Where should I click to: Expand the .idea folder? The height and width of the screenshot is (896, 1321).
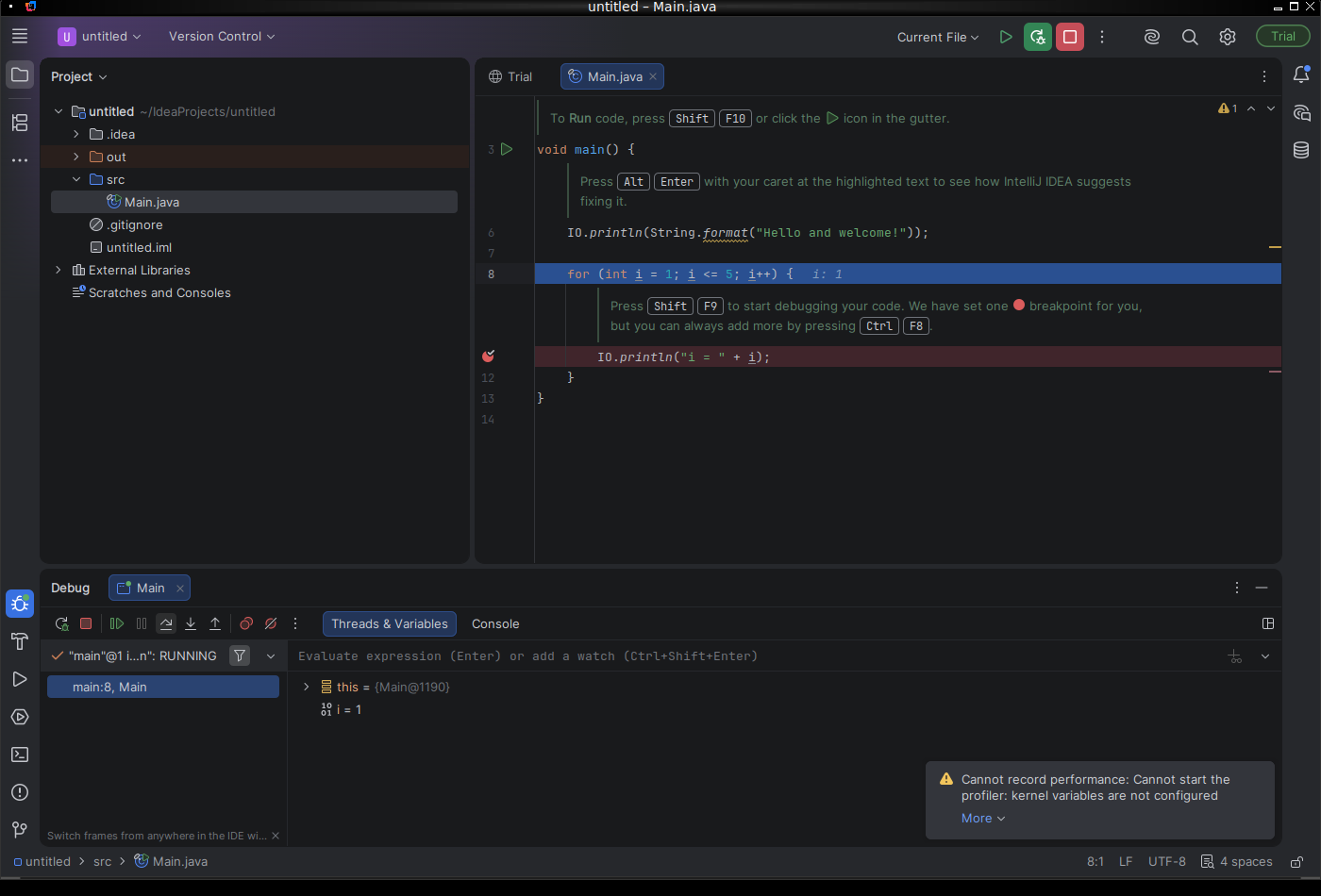click(x=76, y=134)
